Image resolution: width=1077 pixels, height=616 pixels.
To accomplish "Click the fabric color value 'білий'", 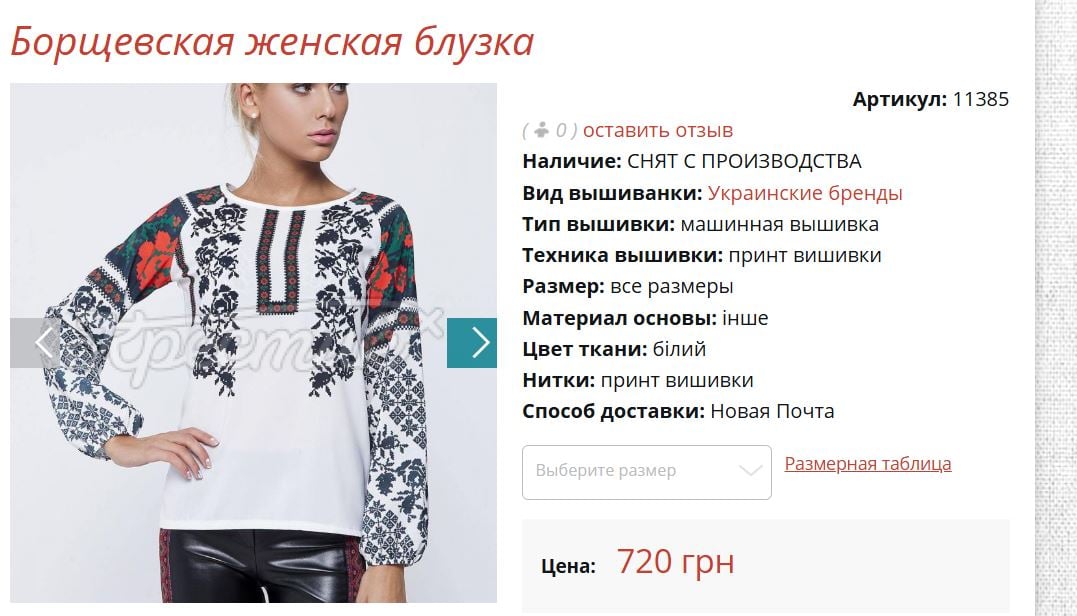I will (679, 349).
